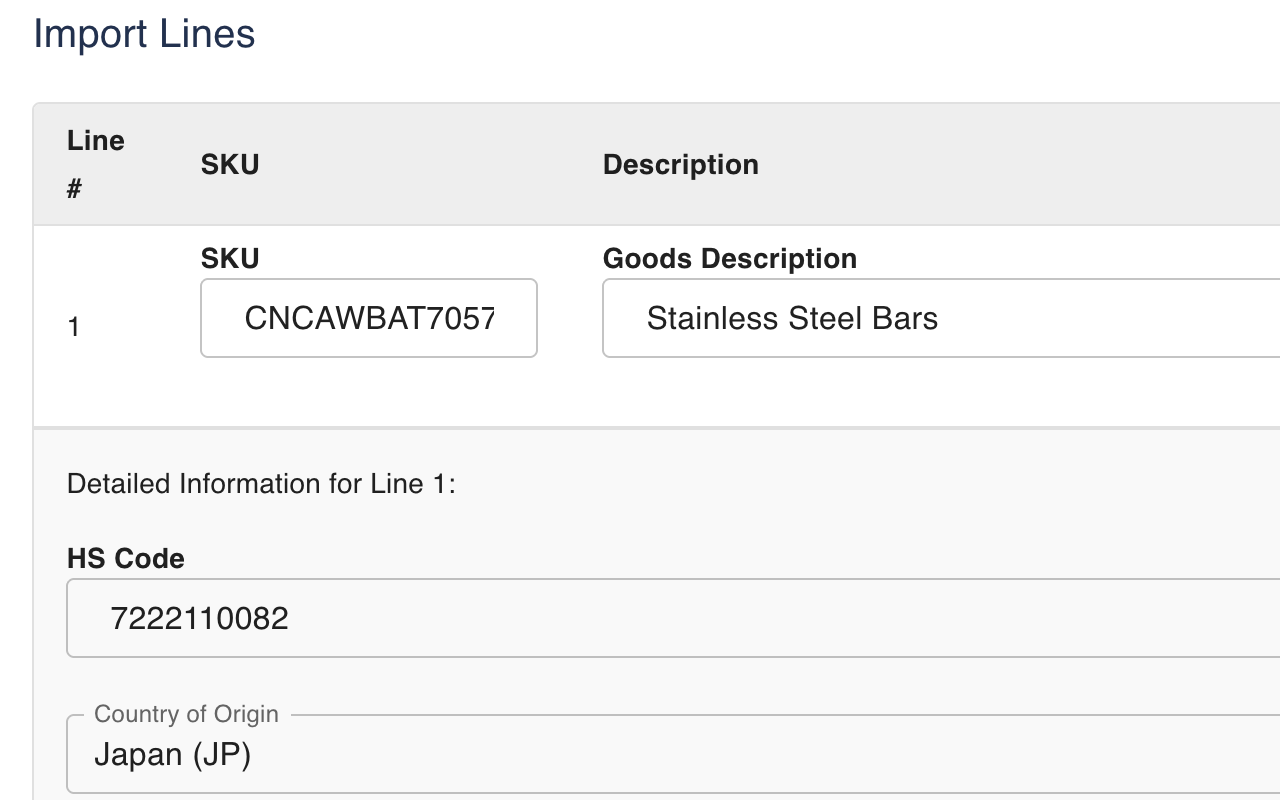Viewport: 1280px width, 800px height.
Task: Click the Line # column header
Action: point(96,163)
